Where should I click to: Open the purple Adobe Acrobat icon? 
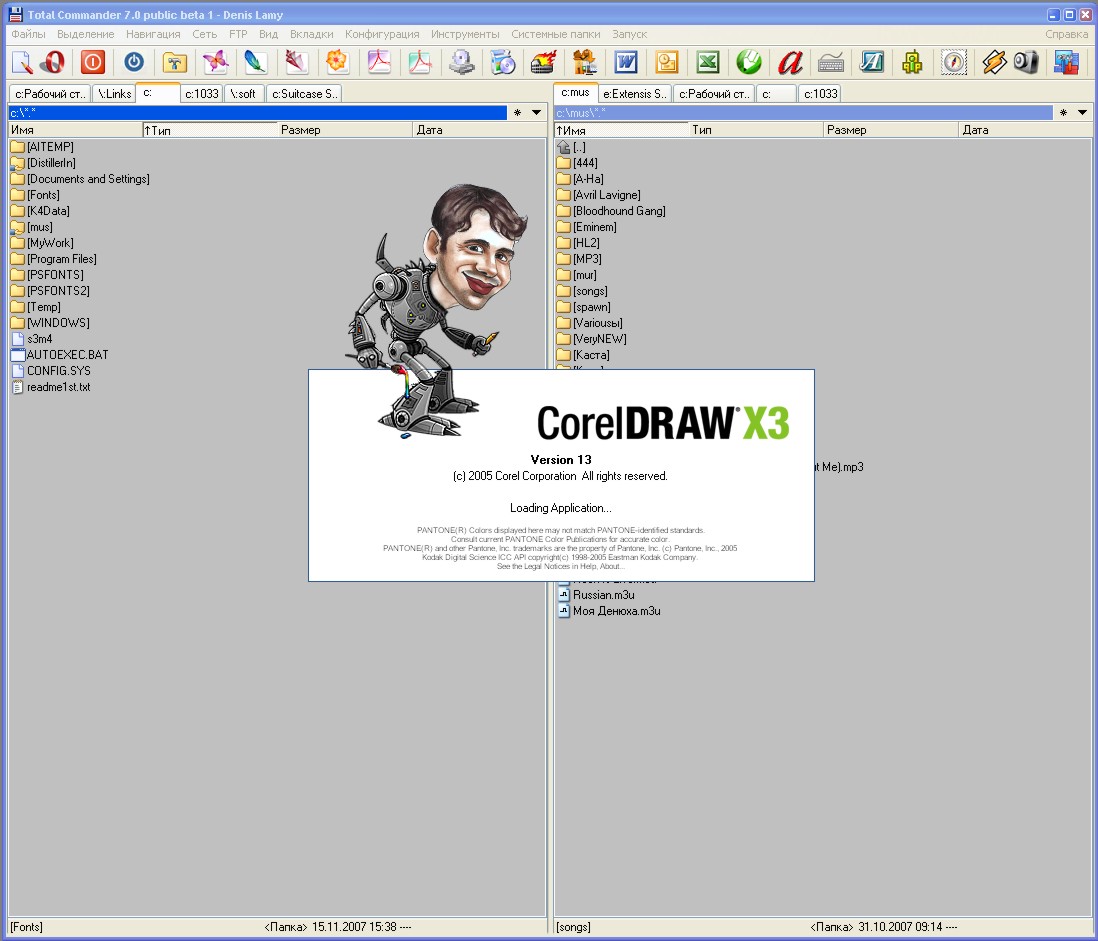(379, 62)
